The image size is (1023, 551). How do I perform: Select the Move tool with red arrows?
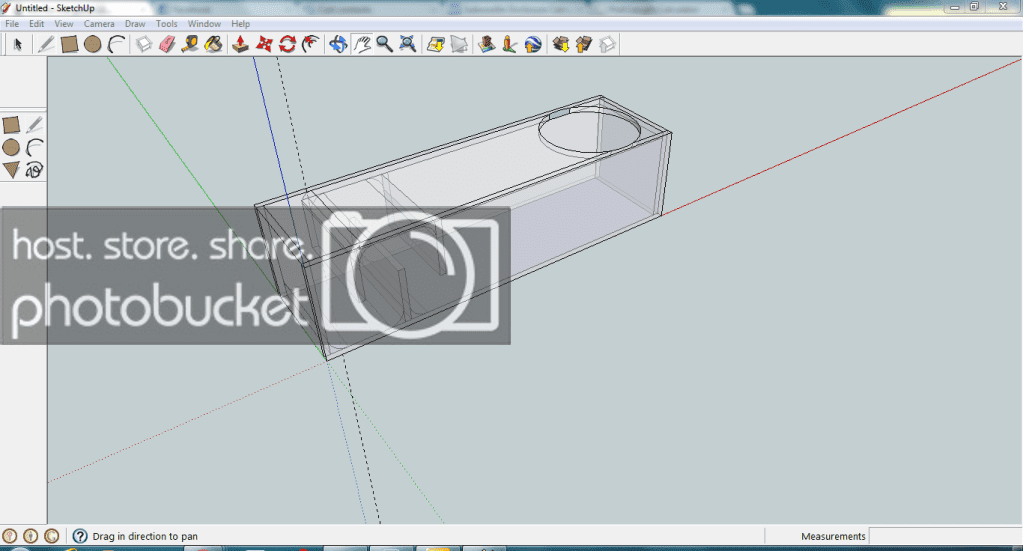coord(264,44)
